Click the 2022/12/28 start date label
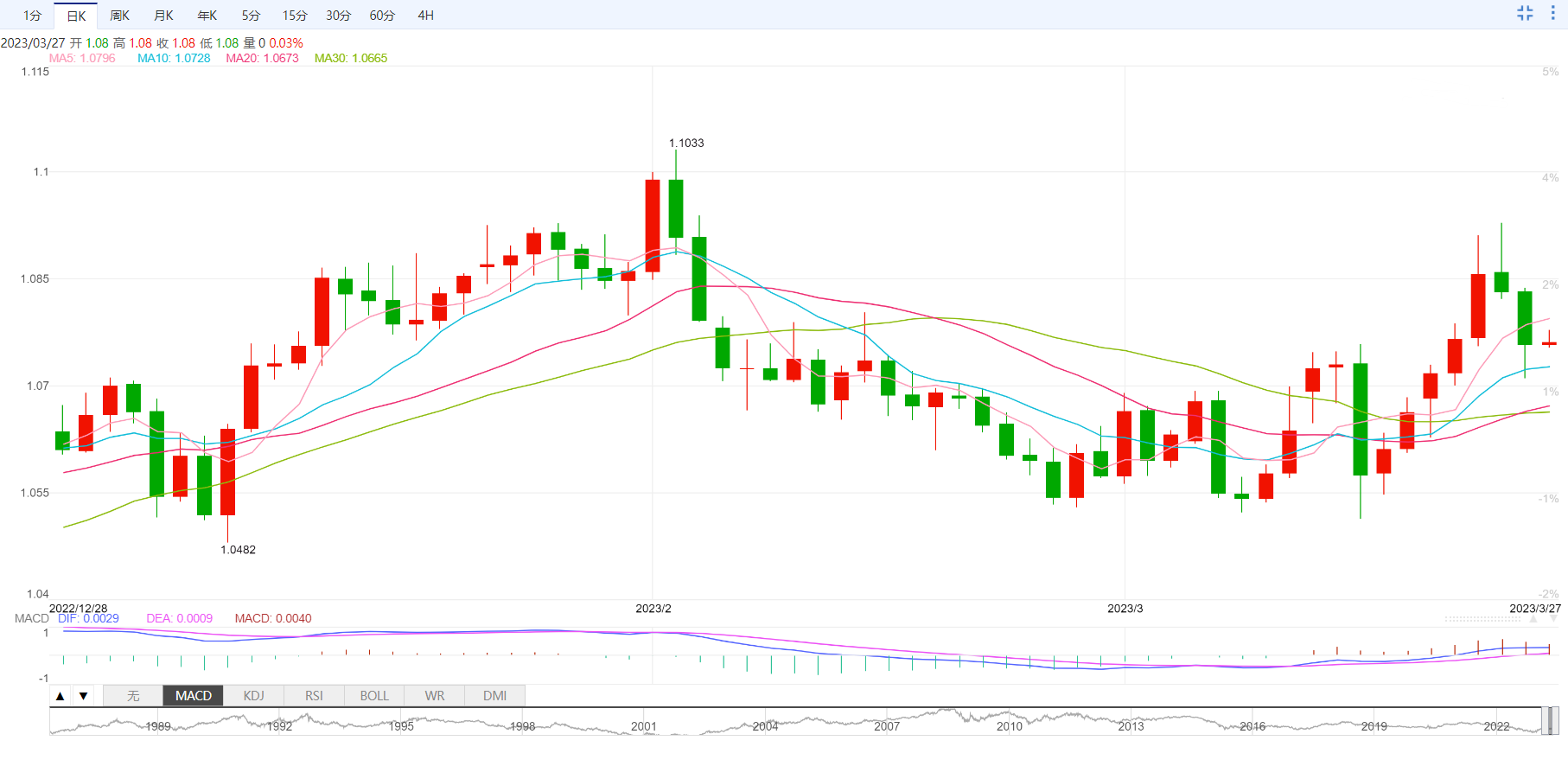The height and width of the screenshot is (766, 1568). [x=79, y=609]
